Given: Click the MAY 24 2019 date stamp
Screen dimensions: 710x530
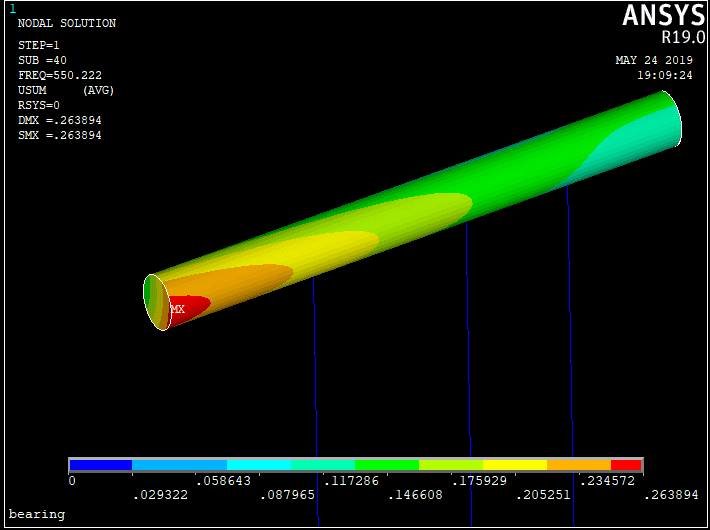Looking at the screenshot, I should click(x=654, y=61).
